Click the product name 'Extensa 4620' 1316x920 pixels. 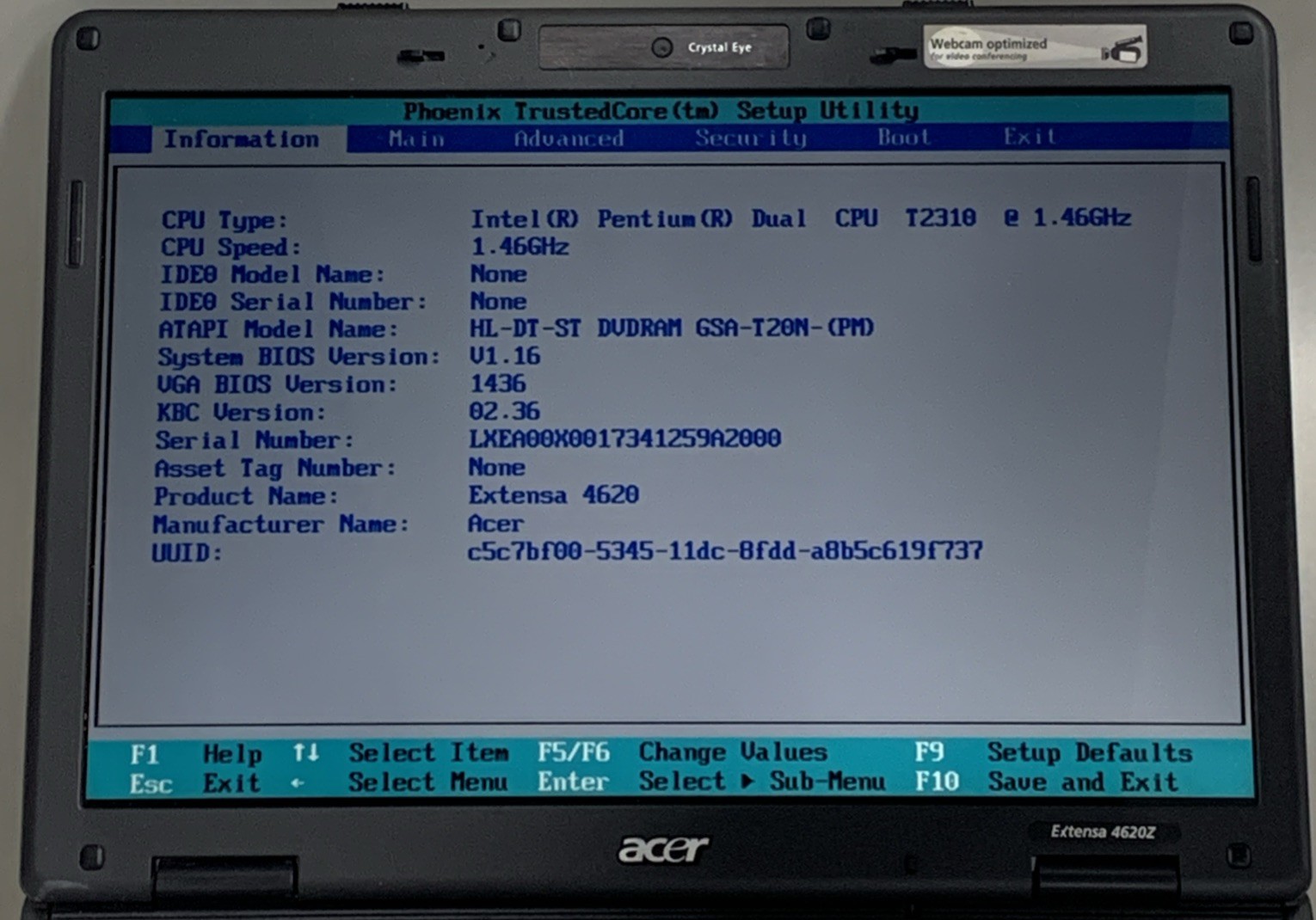[x=553, y=495]
